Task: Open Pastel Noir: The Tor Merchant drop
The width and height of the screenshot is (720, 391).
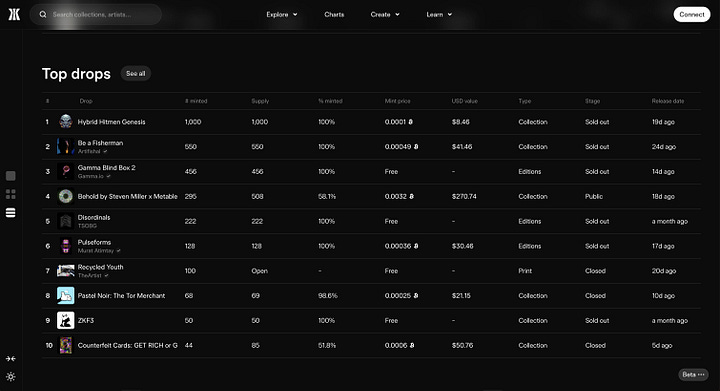Action: (x=121, y=296)
